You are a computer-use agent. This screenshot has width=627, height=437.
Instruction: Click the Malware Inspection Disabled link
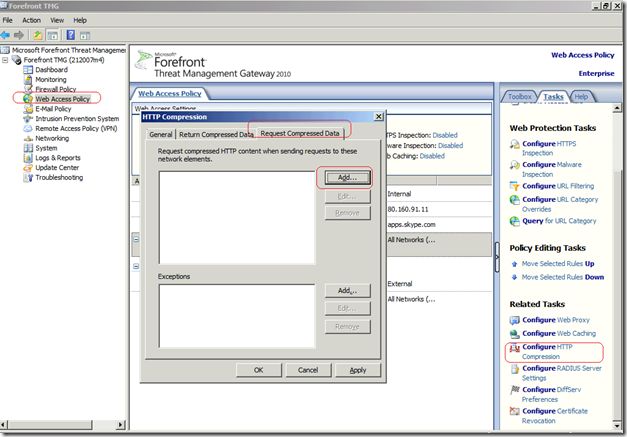click(450, 146)
